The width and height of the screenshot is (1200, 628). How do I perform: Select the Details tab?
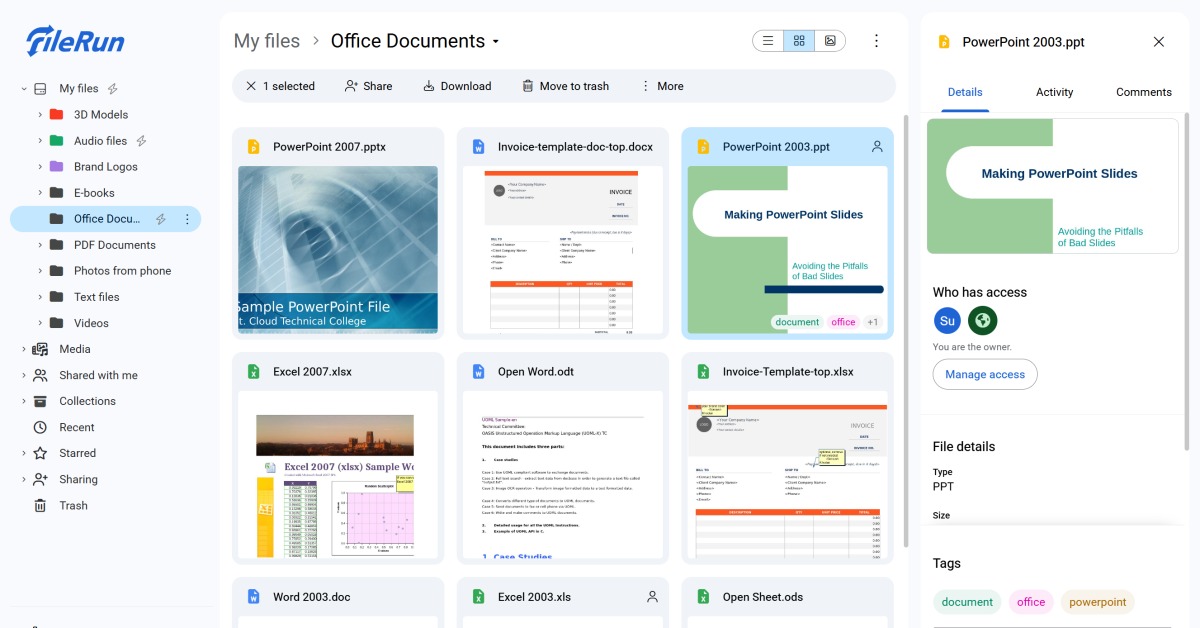click(x=965, y=92)
